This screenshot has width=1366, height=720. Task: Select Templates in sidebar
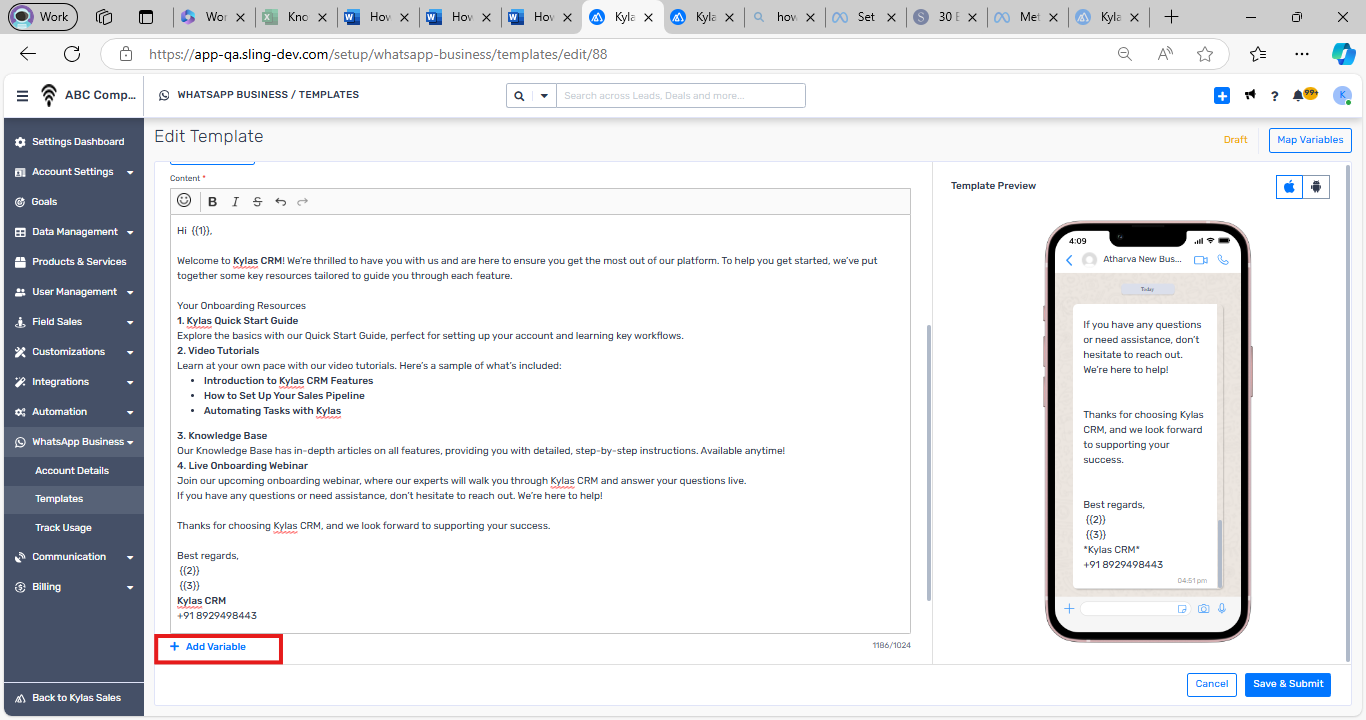point(74,499)
